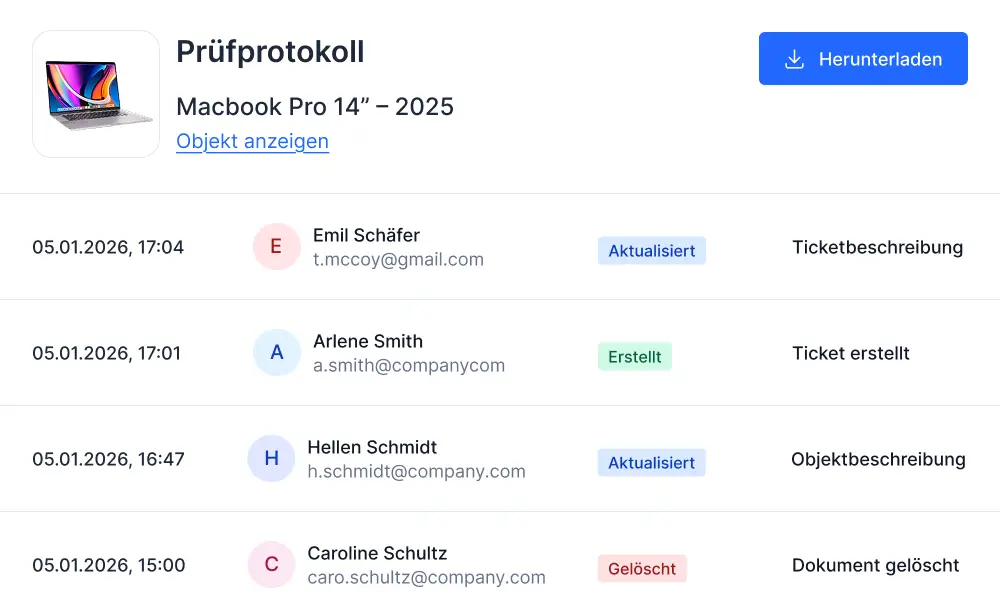Click the timestamp 05.01.2026, 16:47

point(108,459)
